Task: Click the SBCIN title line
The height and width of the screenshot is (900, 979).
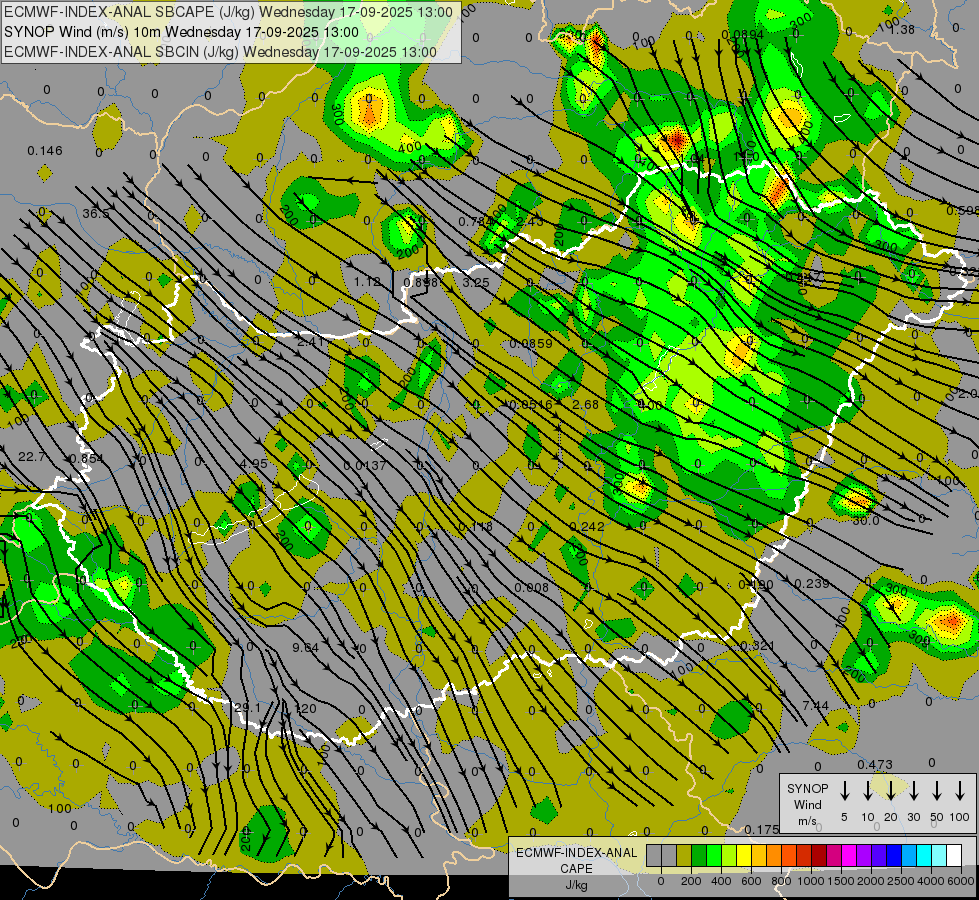Action: 220,52
